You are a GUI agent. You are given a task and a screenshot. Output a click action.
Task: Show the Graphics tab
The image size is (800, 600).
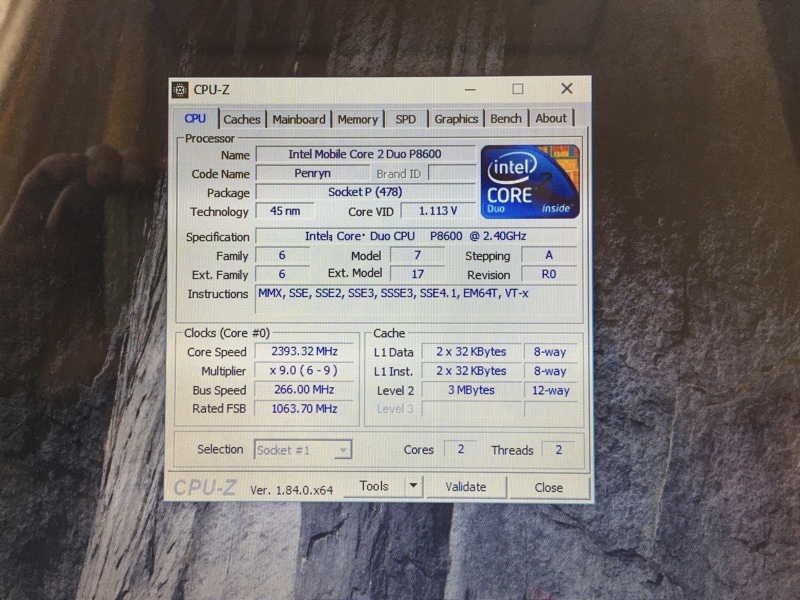[x=456, y=119]
